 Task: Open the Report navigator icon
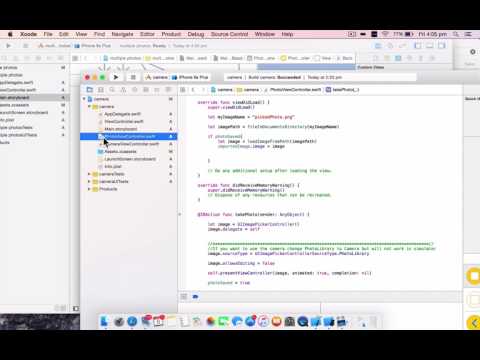tap(168, 90)
